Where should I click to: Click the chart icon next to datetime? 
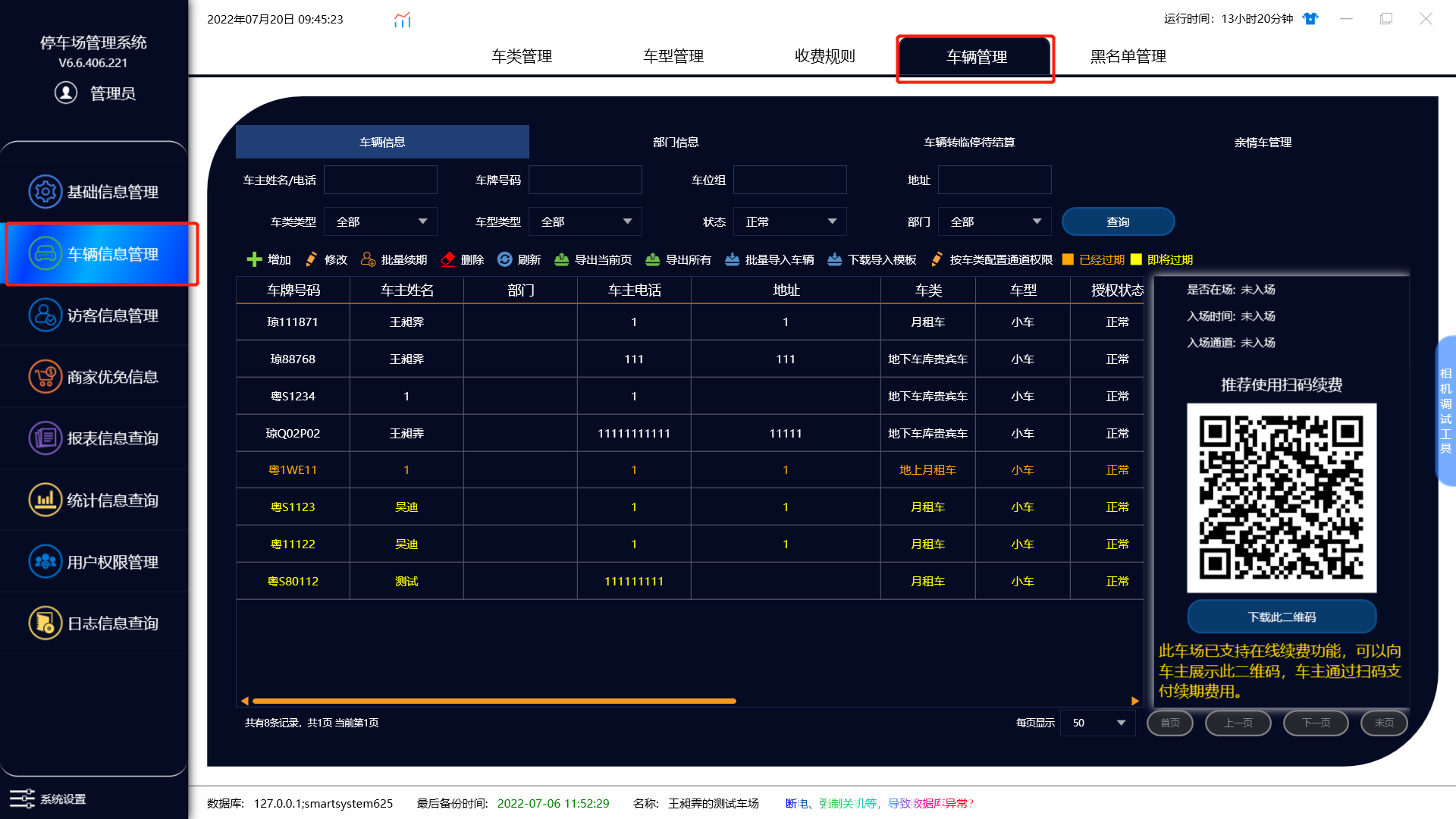tap(403, 20)
